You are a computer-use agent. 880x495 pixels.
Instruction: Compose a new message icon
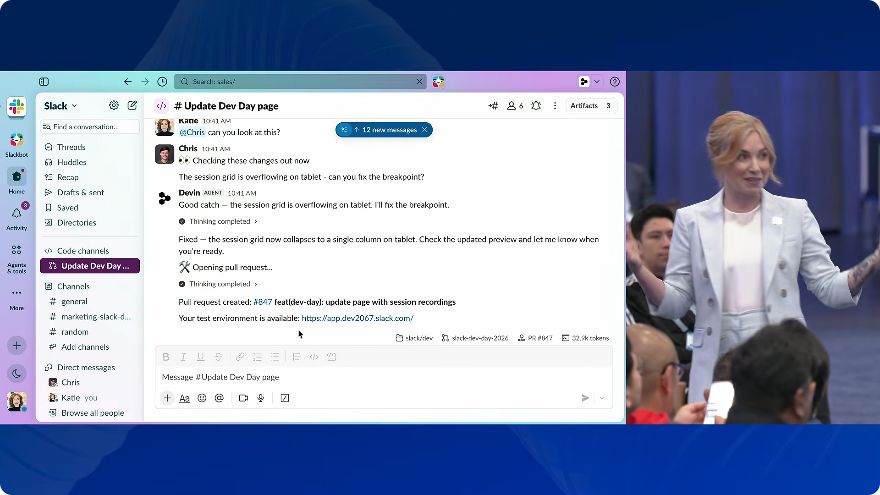[x=132, y=105]
